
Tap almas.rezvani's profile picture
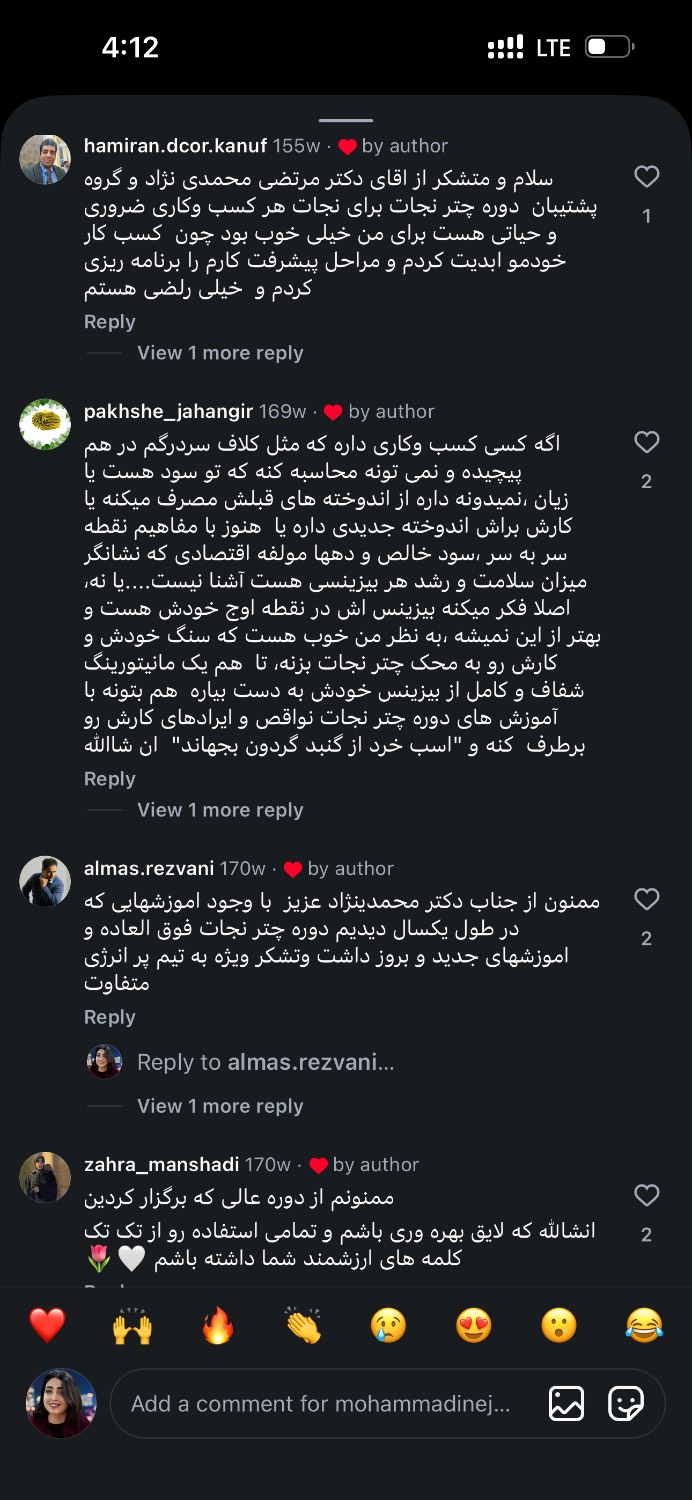pos(45,881)
